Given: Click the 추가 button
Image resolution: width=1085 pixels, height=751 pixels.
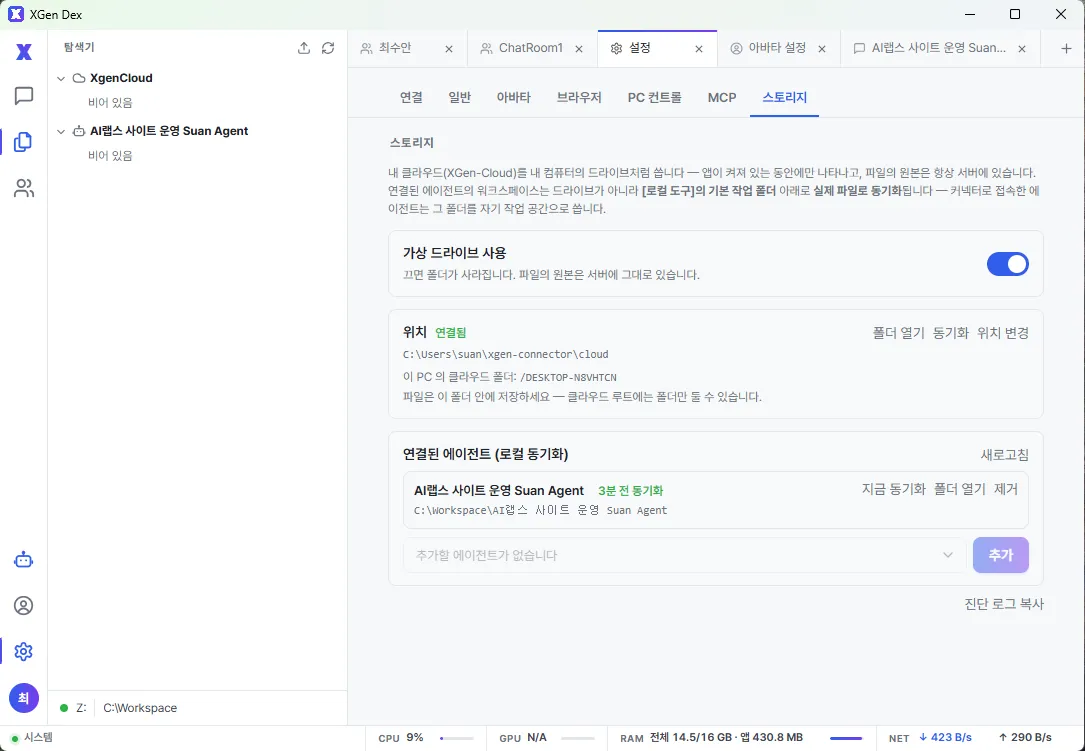Looking at the screenshot, I should (1001, 555).
